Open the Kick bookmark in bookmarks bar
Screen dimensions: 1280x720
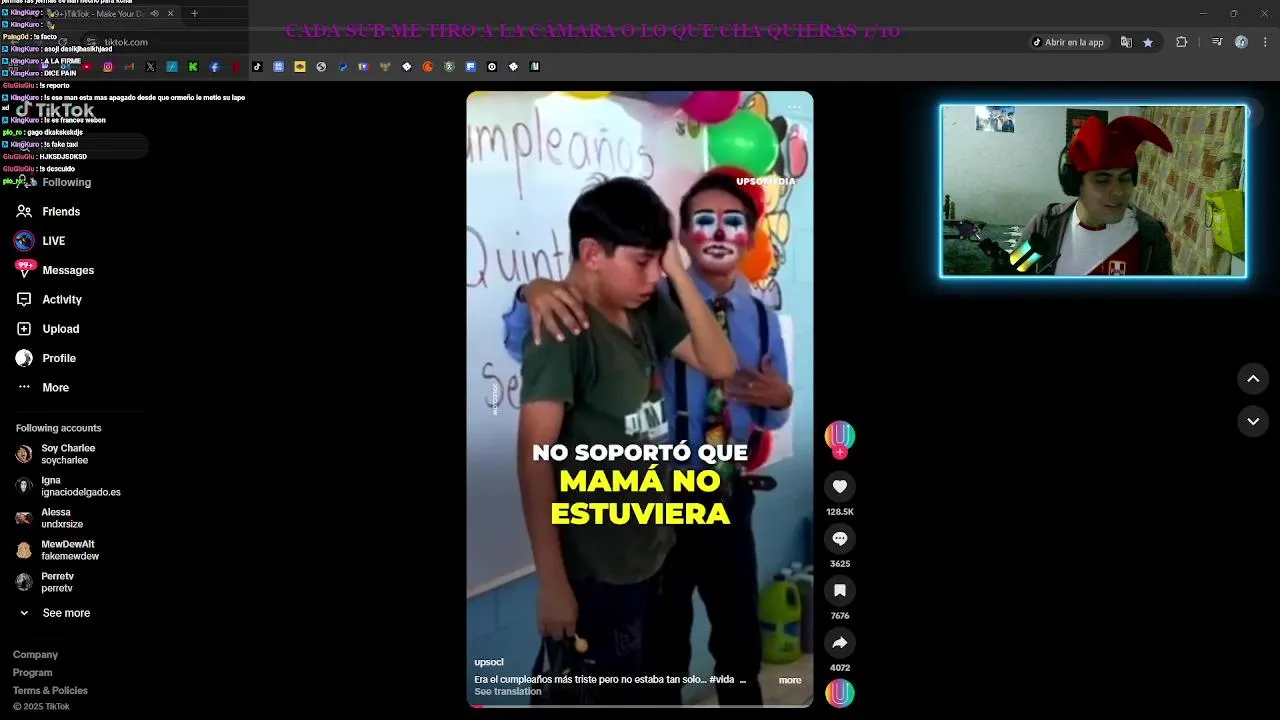click(x=193, y=67)
